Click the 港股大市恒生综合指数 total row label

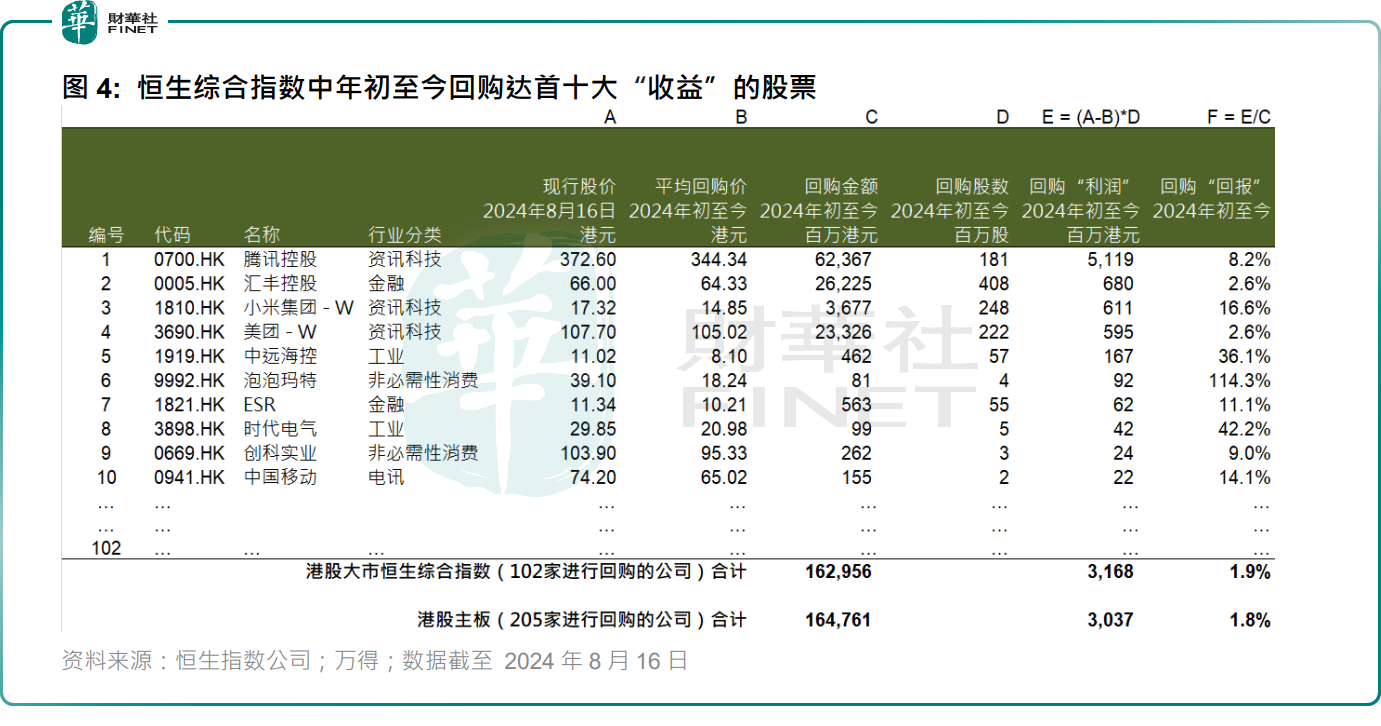pyautogui.click(x=527, y=572)
